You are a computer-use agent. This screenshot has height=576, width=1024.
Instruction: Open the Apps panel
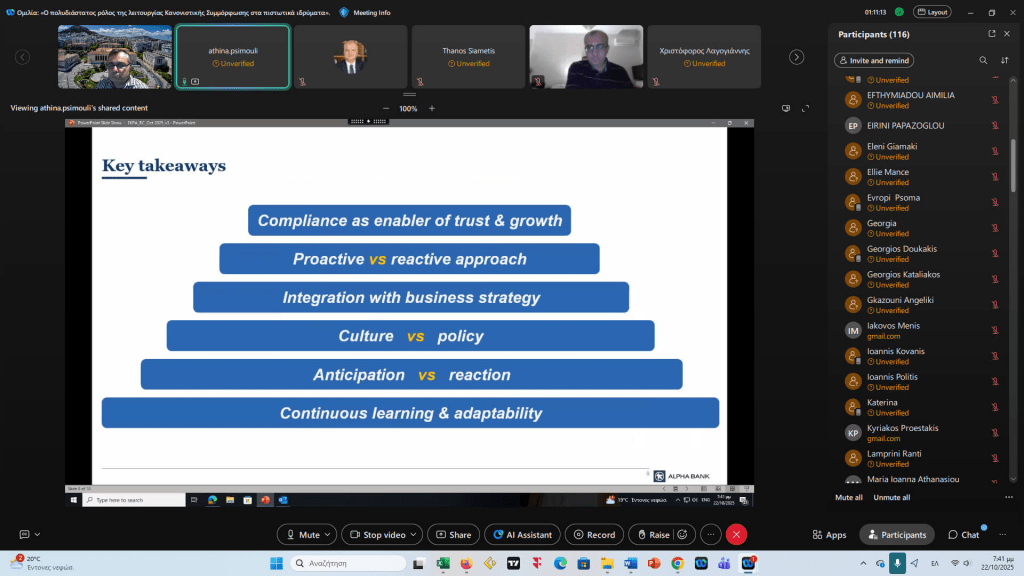click(829, 535)
